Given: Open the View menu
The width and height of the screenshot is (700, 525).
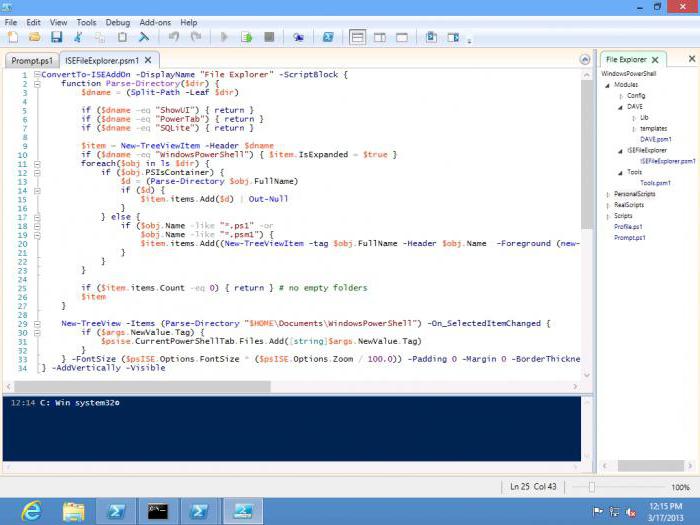Looking at the screenshot, I should [58, 22].
